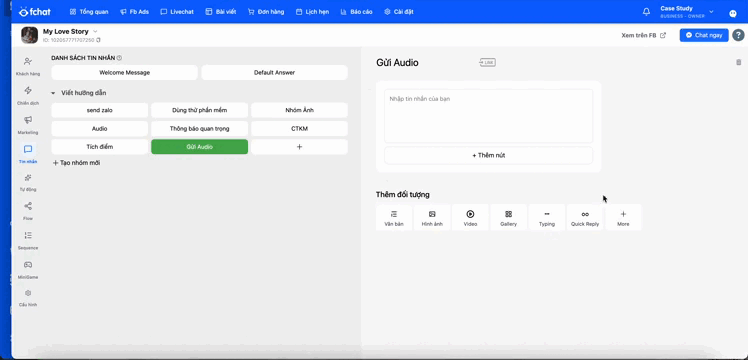Select the CTKM message block

coord(300,129)
